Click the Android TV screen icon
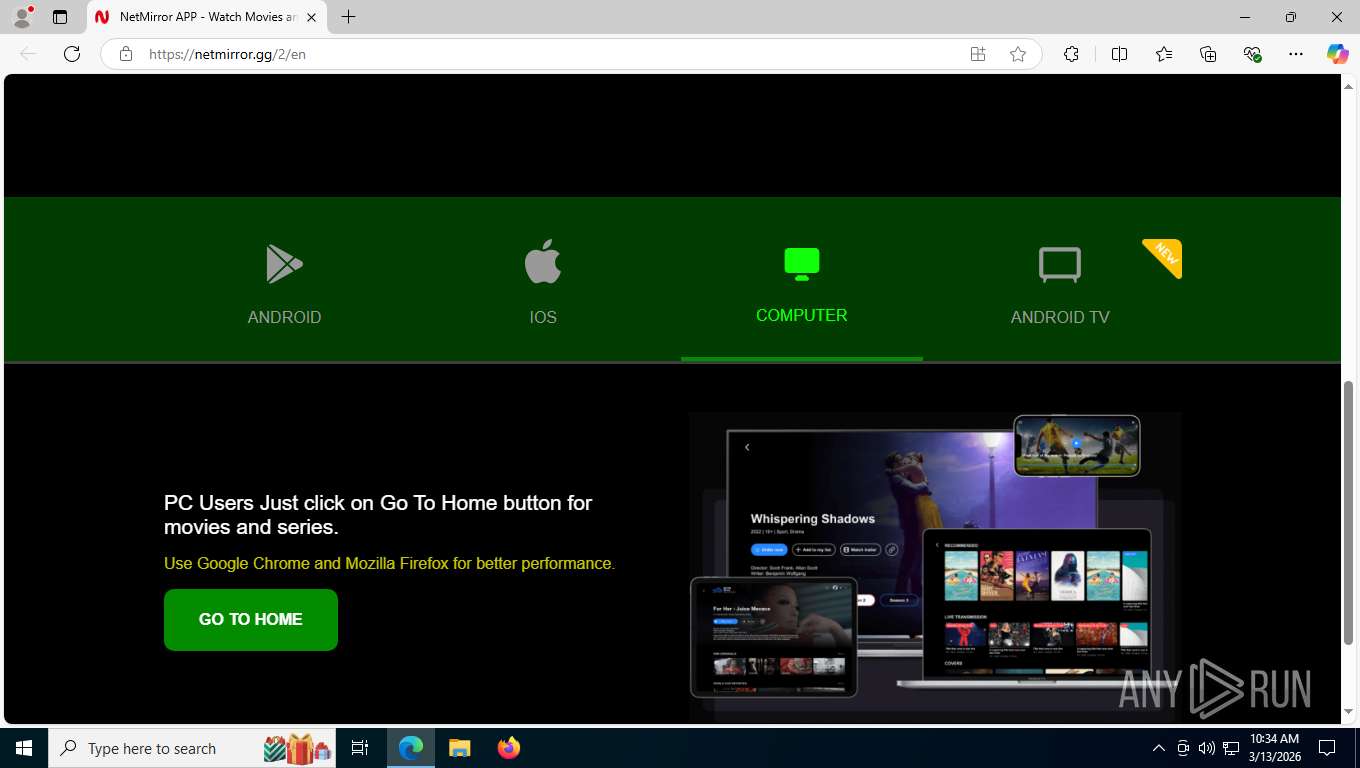The image size is (1360, 768). pos(1060,265)
